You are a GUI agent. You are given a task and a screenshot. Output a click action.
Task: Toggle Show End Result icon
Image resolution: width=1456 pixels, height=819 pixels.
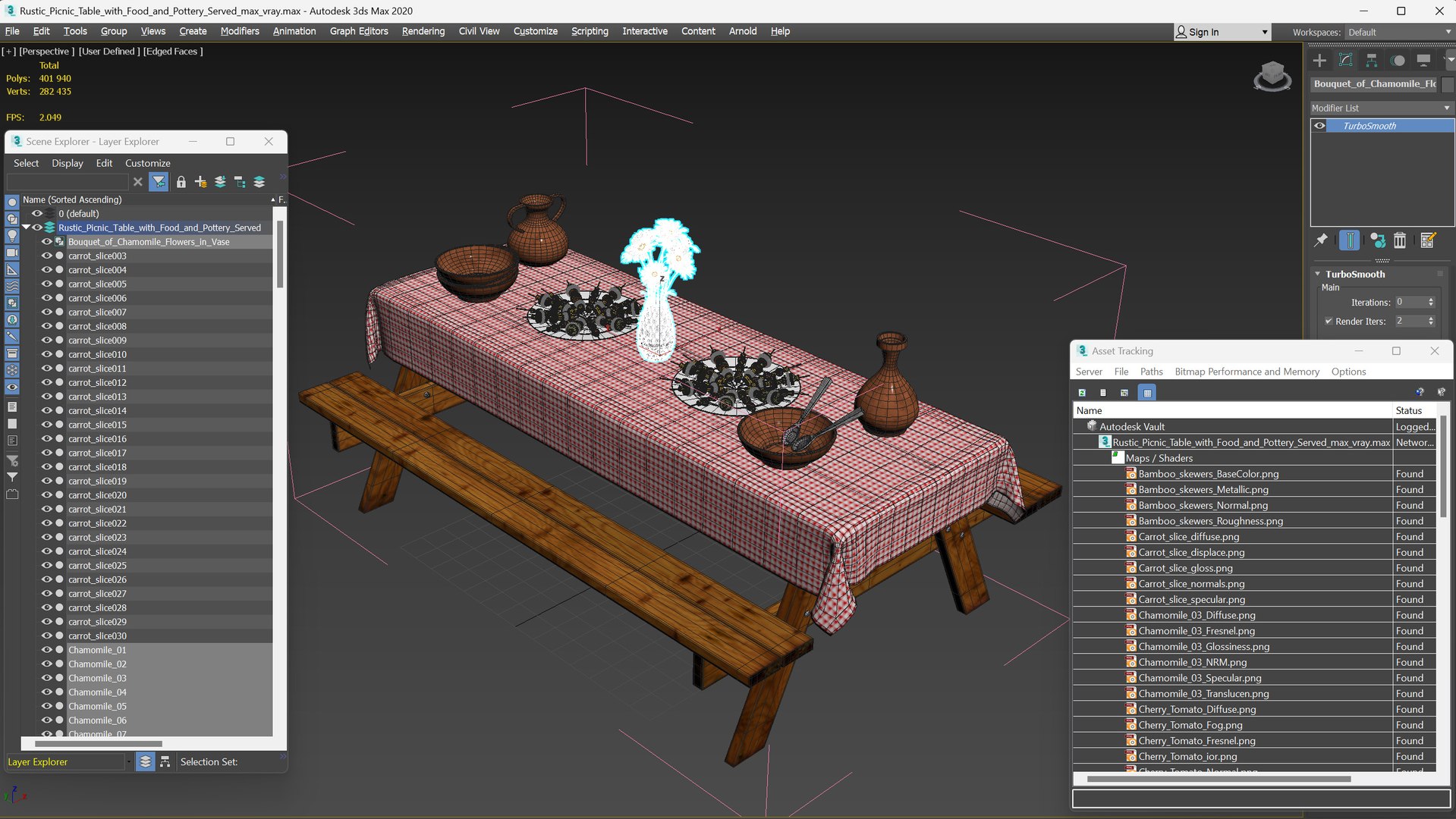1349,240
